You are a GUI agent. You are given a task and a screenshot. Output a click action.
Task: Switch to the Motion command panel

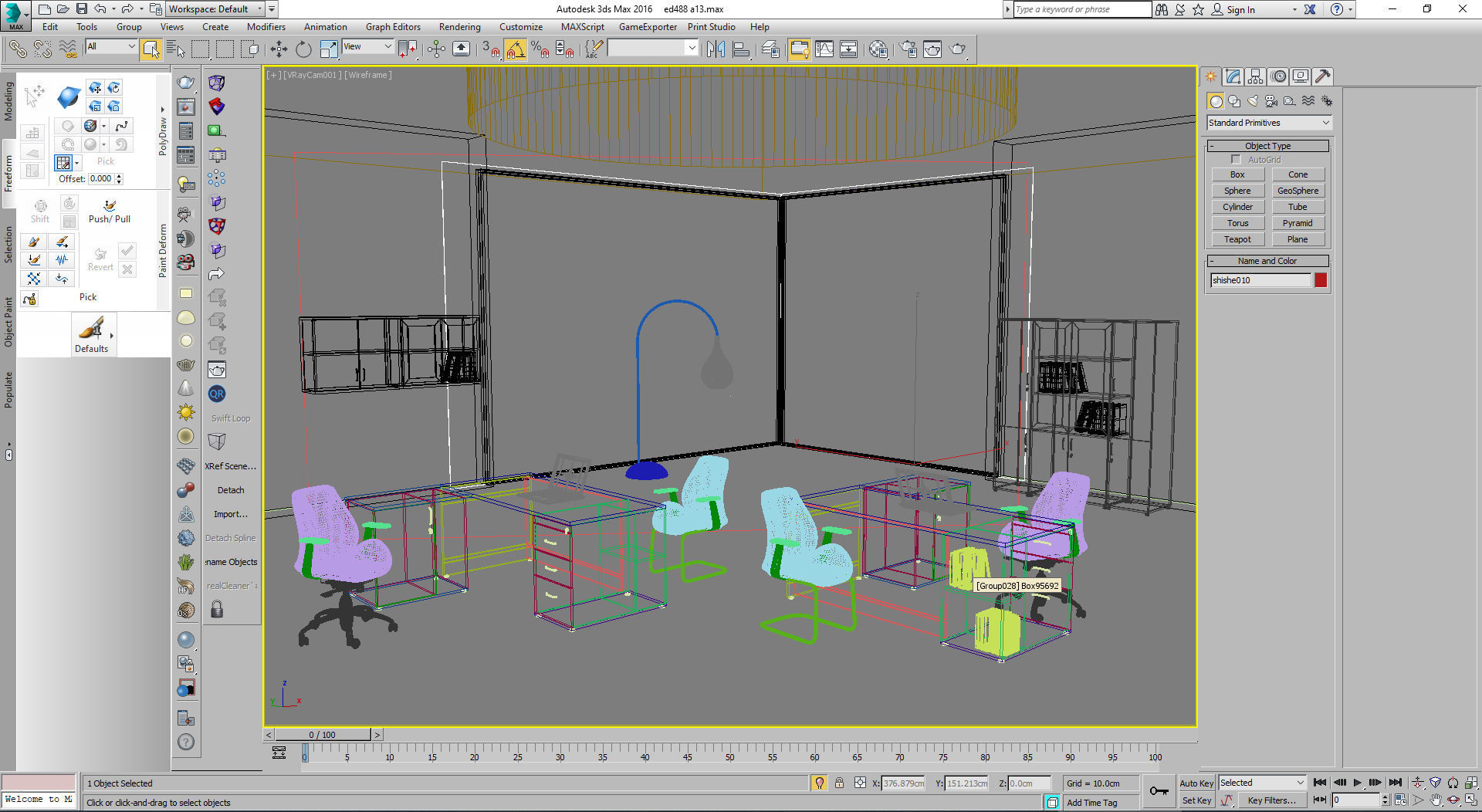point(1278,76)
